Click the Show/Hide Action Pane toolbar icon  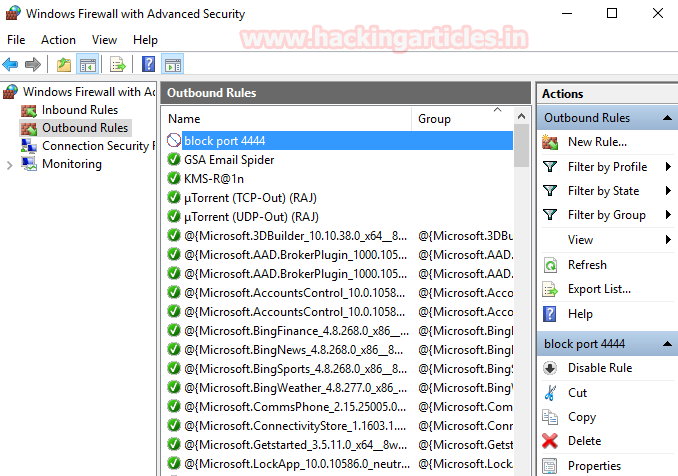[172, 65]
